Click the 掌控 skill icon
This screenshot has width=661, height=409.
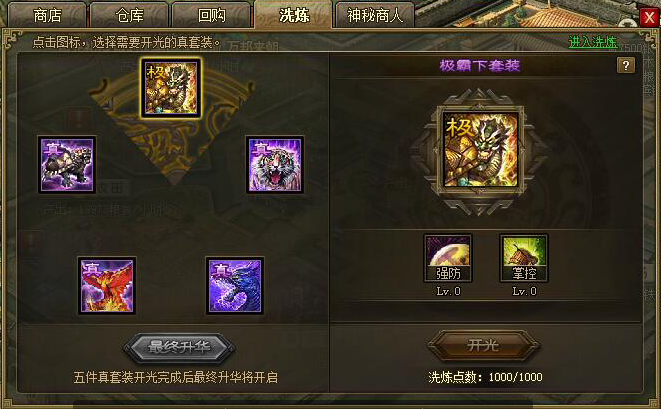(524, 258)
